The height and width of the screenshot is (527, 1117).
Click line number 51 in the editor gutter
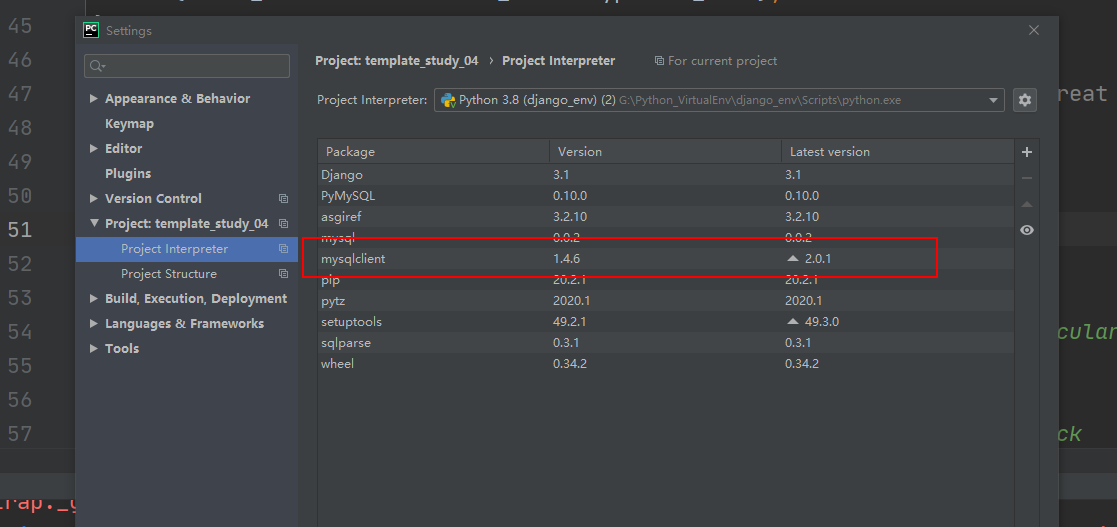20,229
